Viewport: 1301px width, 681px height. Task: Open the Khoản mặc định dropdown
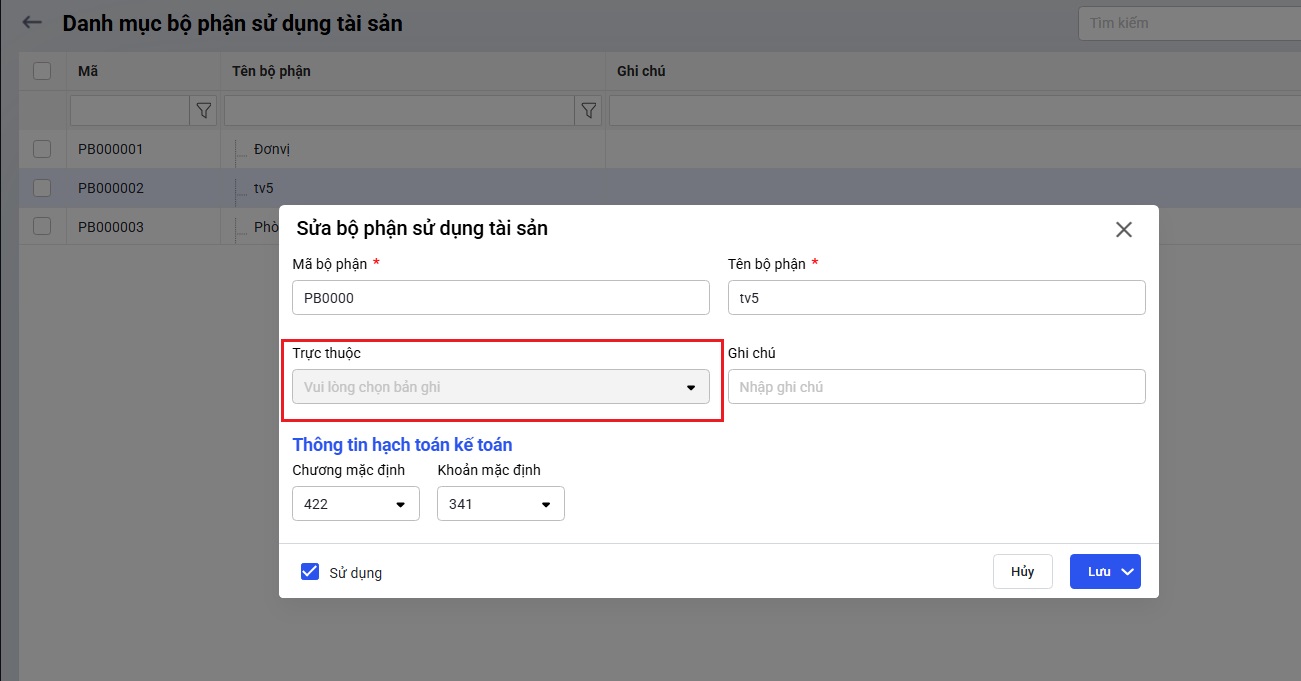(x=501, y=504)
